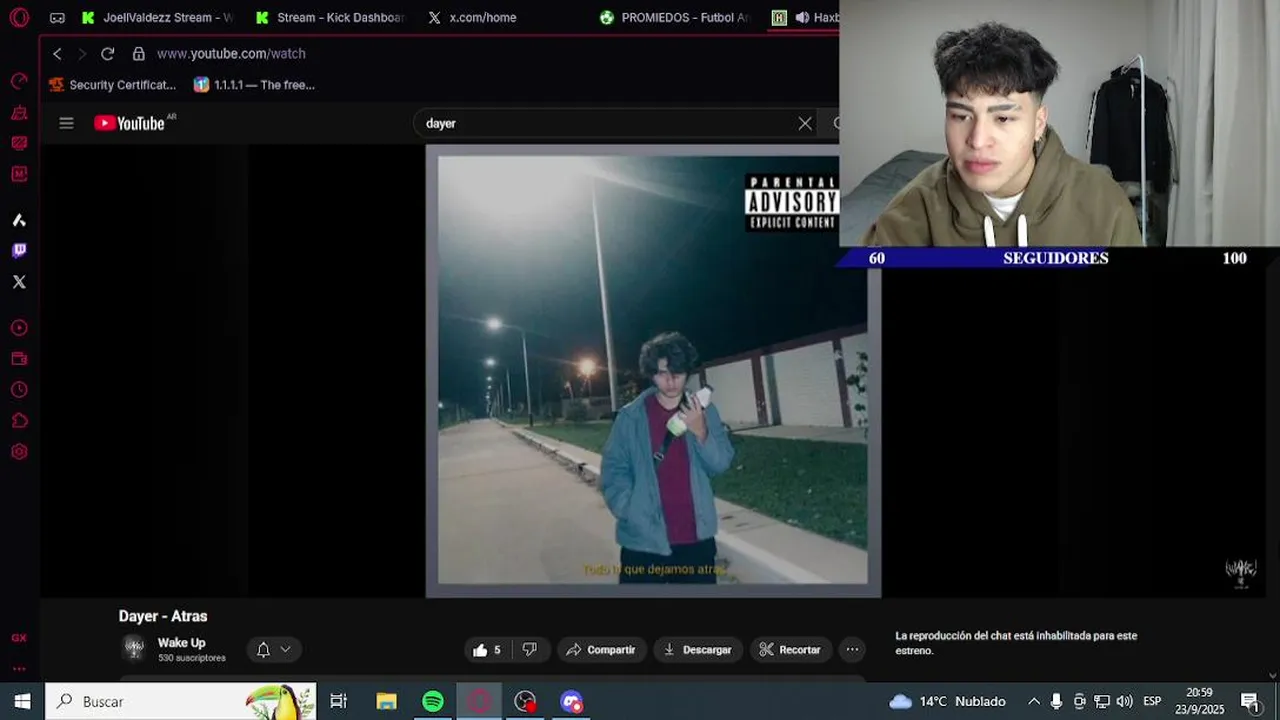The height and width of the screenshot is (720, 1280).
Task: Open the Windows Start menu
Action: point(22,702)
